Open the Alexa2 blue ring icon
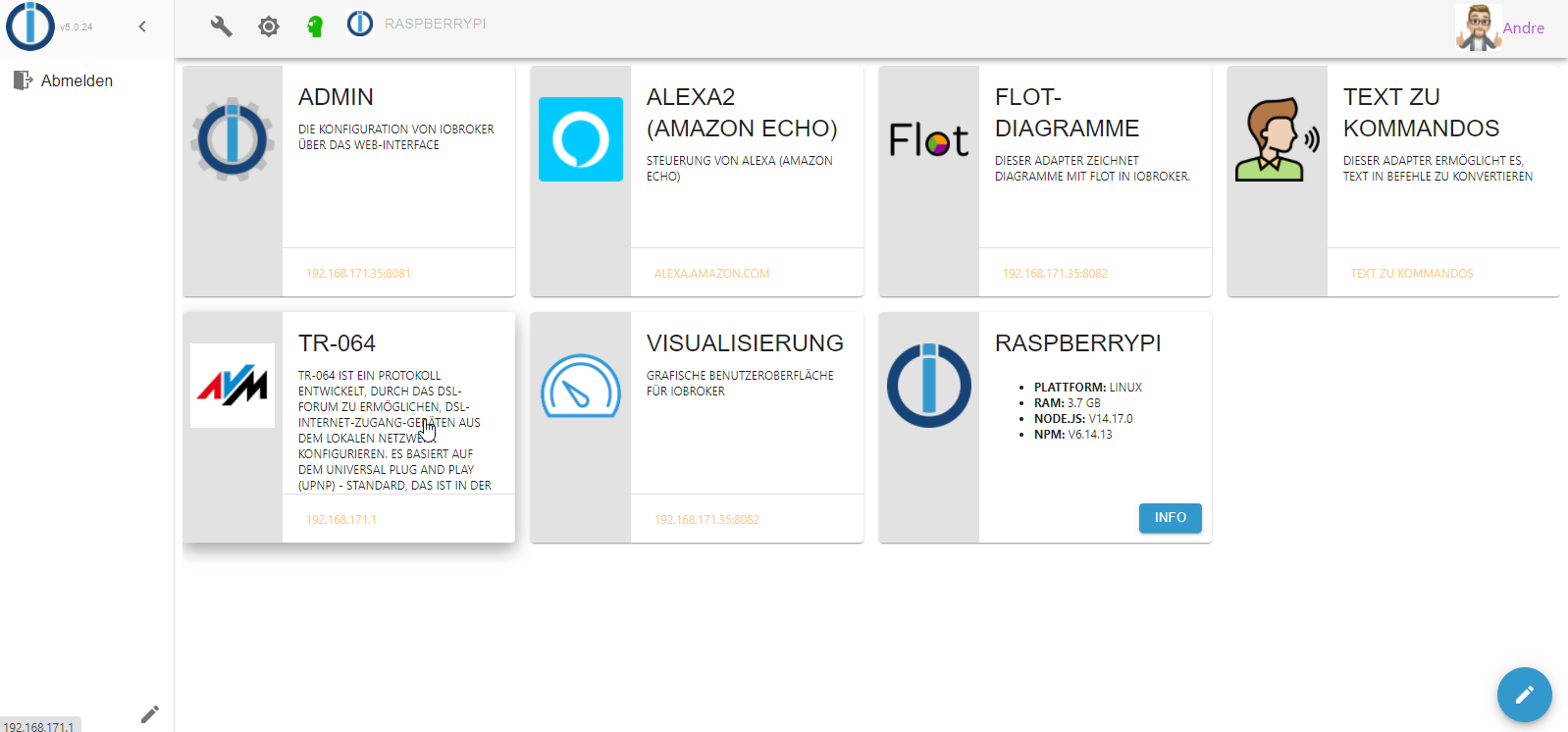 click(x=581, y=139)
